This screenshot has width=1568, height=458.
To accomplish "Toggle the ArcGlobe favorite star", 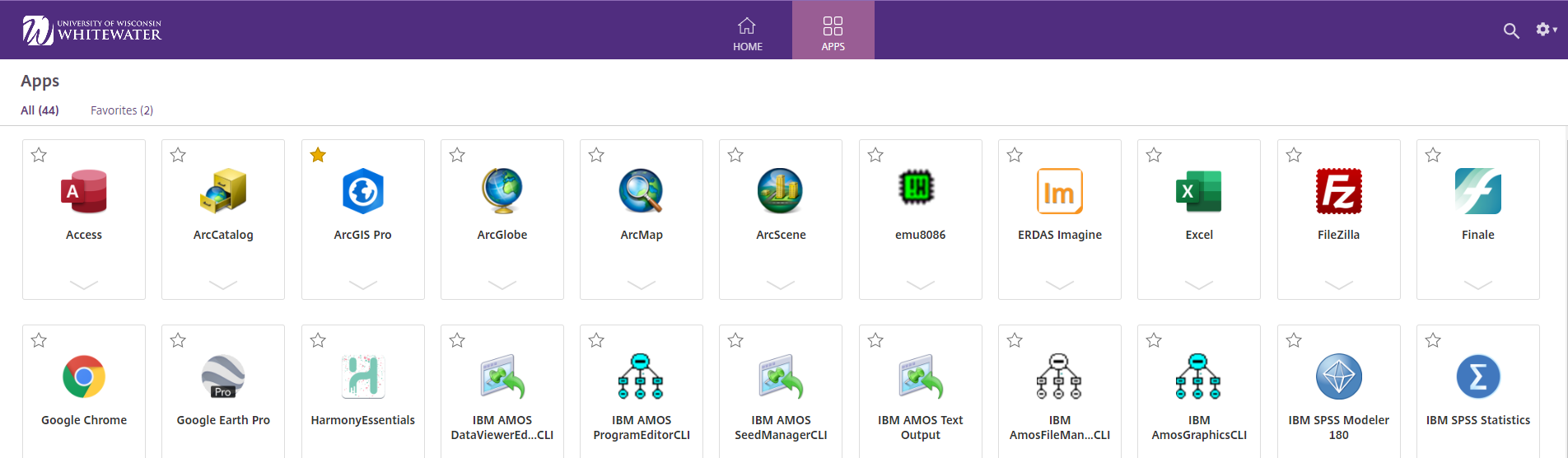I will 457,154.
